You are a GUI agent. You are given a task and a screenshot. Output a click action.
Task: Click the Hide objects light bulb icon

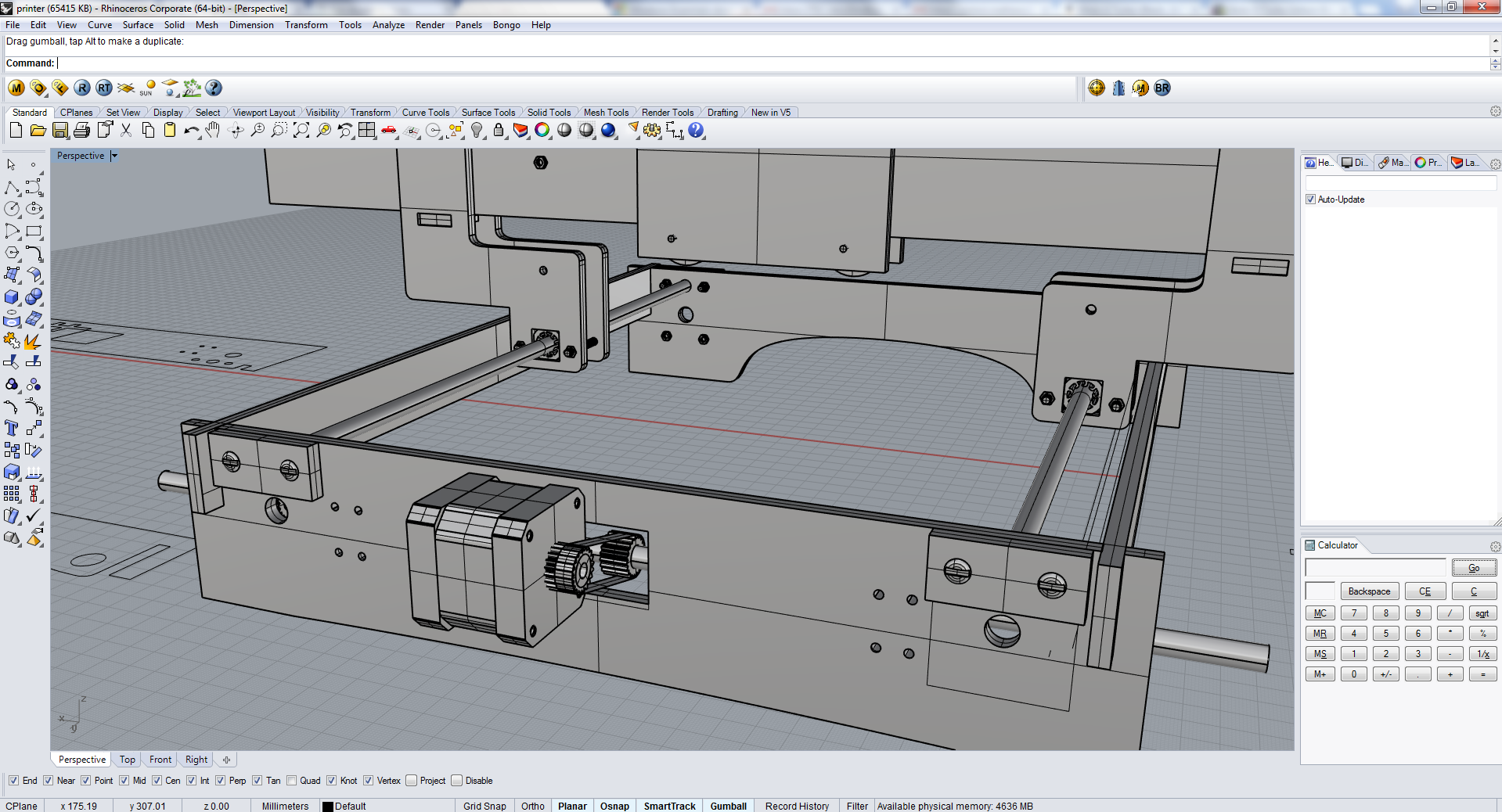pyautogui.click(x=477, y=131)
